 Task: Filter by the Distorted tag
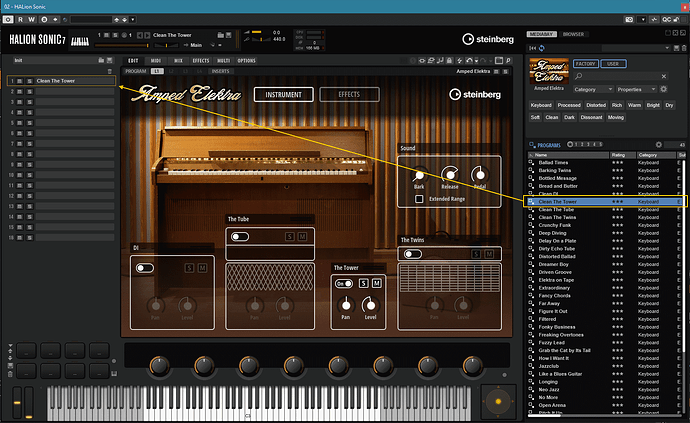click(596, 105)
